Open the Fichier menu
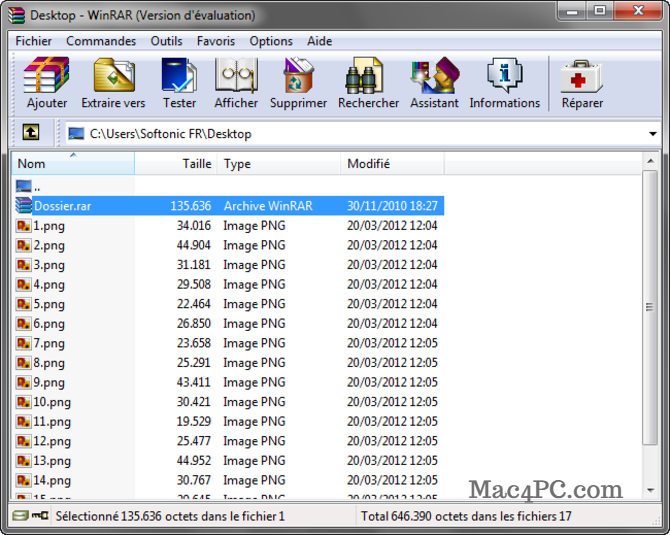Image resolution: width=670 pixels, height=535 pixels. tap(33, 41)
